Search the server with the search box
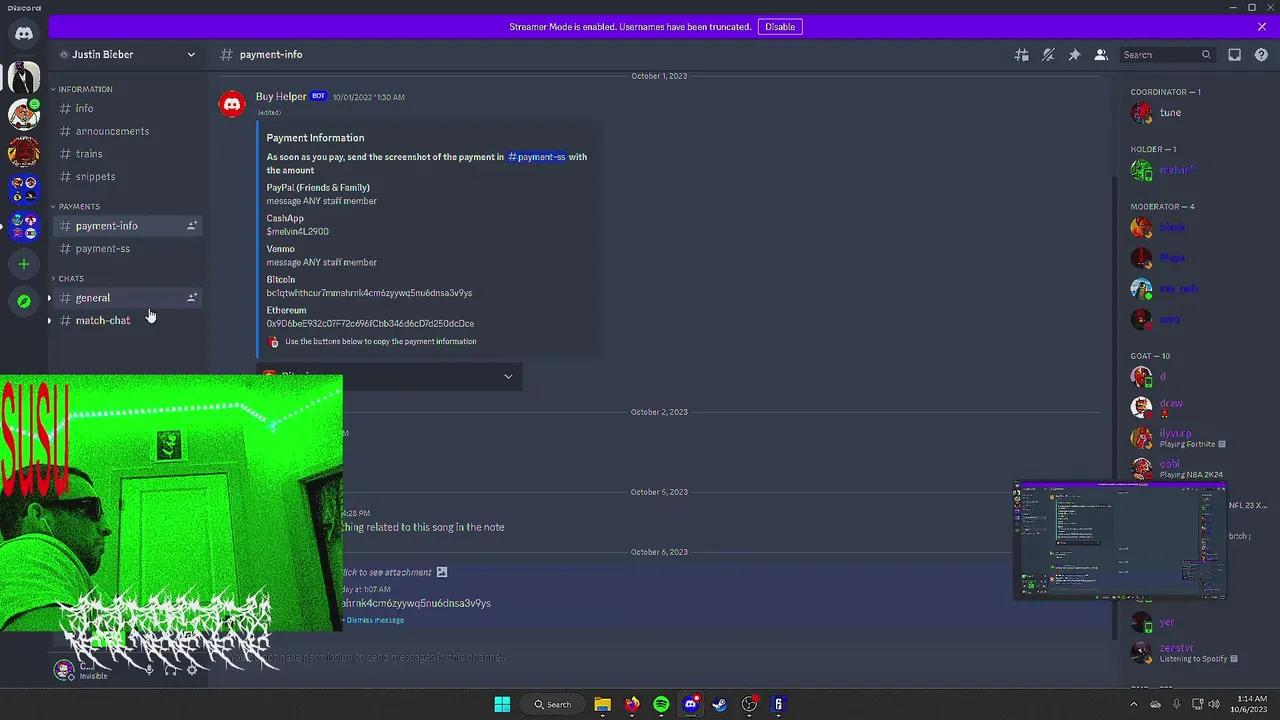This screenshot has height=720, width=1280. [x=1160, y=54]
